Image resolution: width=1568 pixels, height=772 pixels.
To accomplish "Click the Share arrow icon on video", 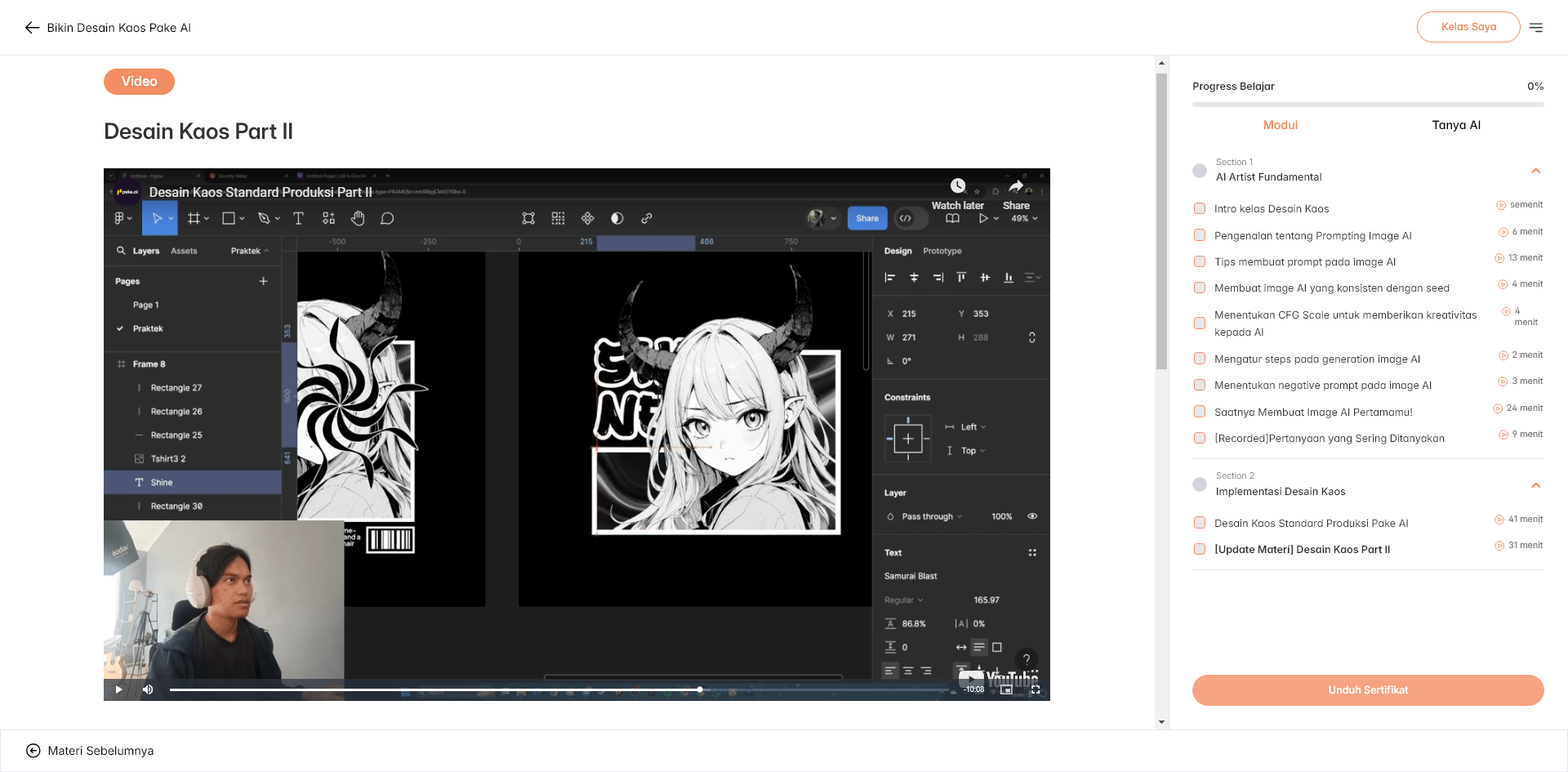I will click(x=1016, y=186).
